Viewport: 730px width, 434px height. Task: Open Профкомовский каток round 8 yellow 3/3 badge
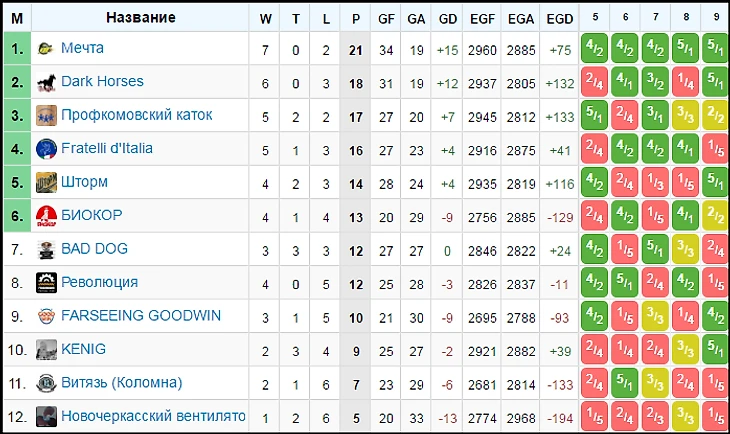pos(686,115)
